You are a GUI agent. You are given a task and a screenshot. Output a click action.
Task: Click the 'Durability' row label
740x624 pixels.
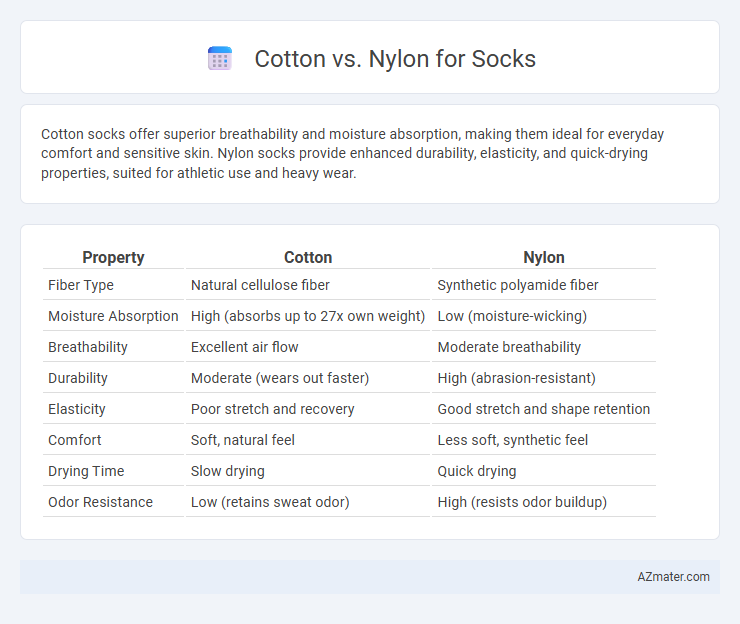[78, 378]
